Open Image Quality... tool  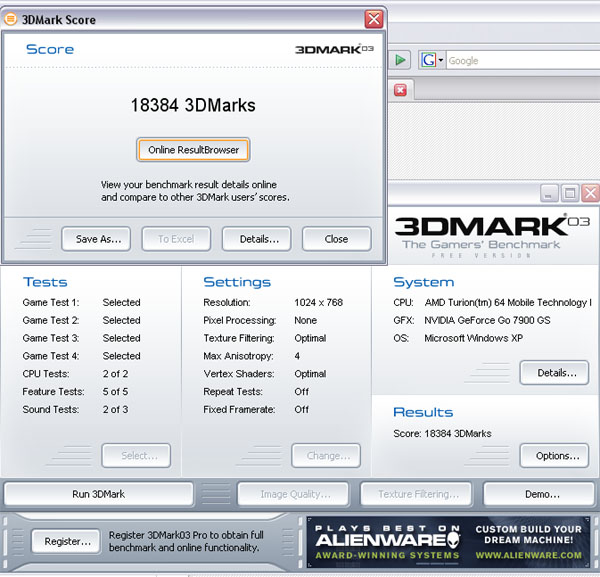click(293, 494)
